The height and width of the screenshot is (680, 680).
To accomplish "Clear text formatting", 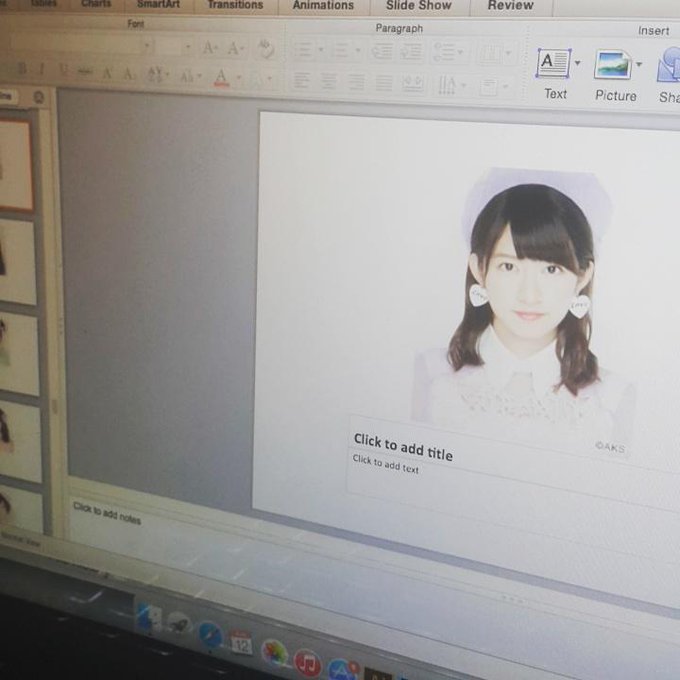I will (265, 49).
